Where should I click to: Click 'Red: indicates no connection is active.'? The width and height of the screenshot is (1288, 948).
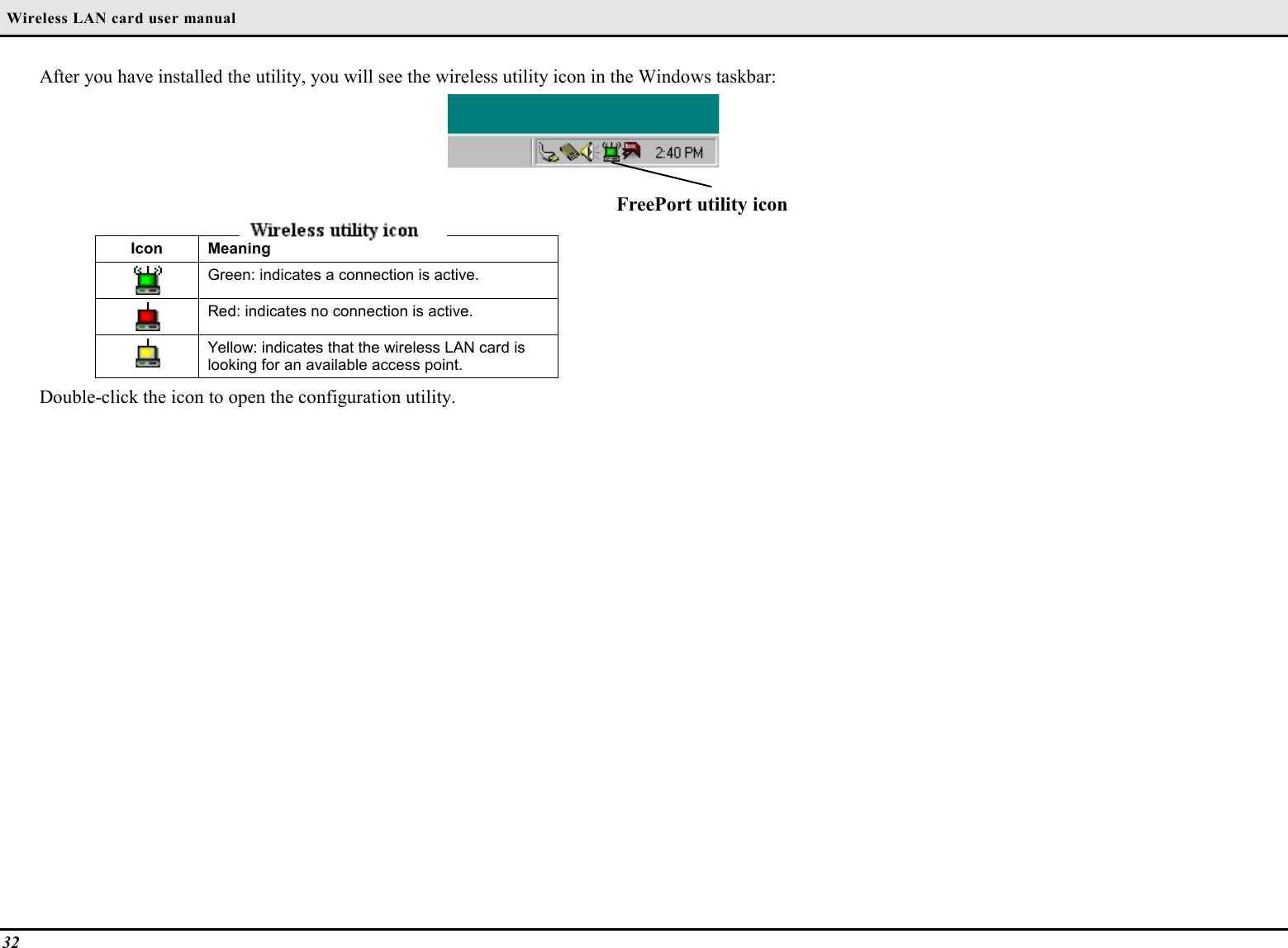click(340, 311)
